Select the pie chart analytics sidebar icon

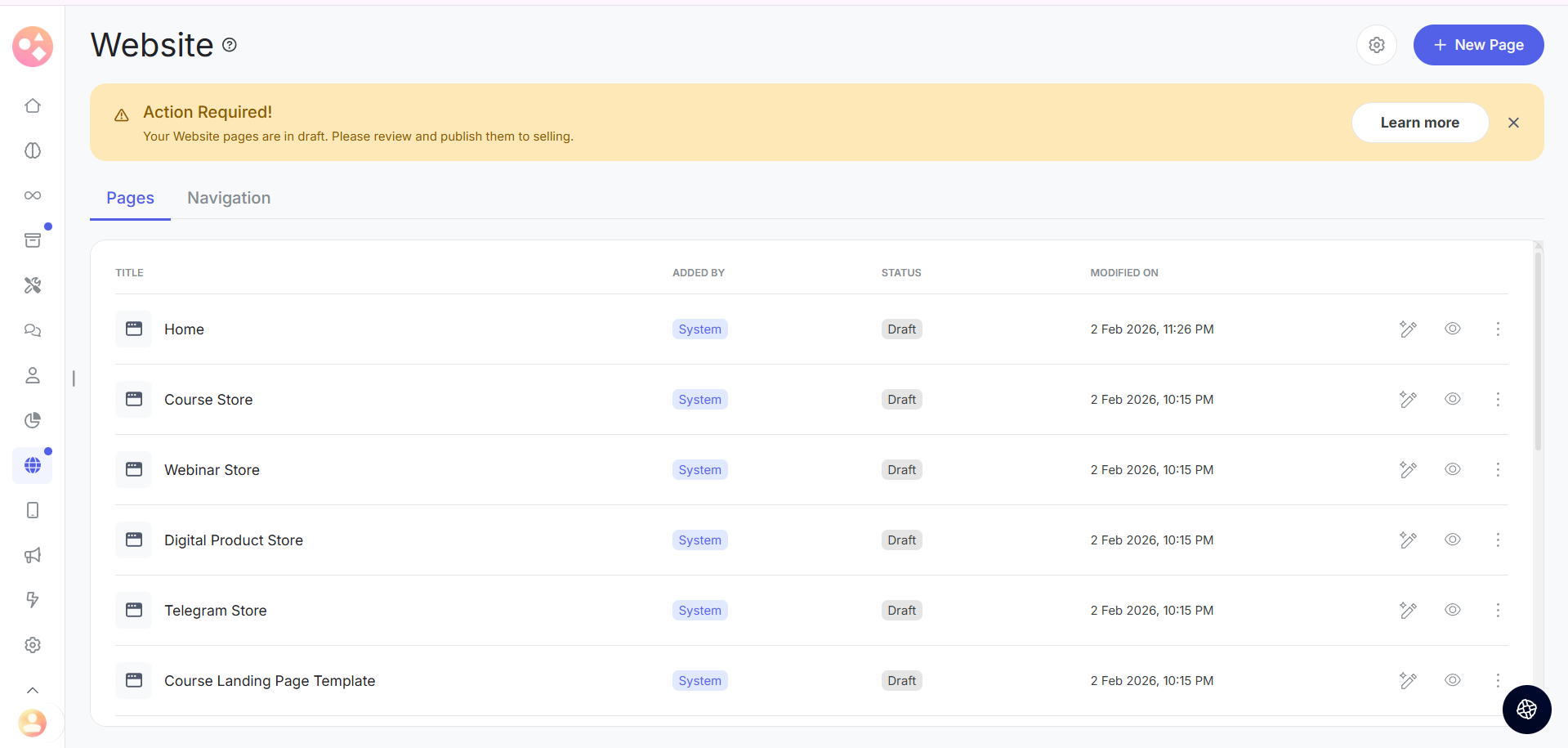33,420
